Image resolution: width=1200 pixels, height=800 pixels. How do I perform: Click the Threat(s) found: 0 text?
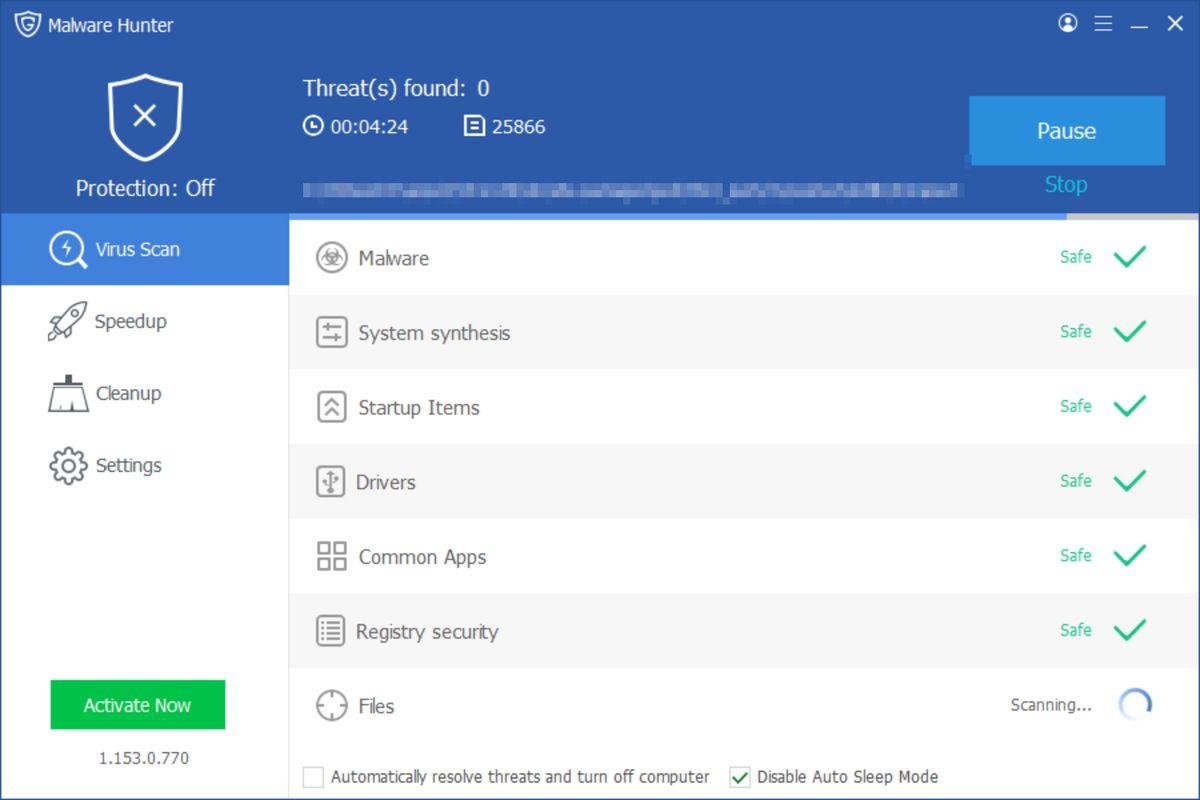[x=396, y=88]
